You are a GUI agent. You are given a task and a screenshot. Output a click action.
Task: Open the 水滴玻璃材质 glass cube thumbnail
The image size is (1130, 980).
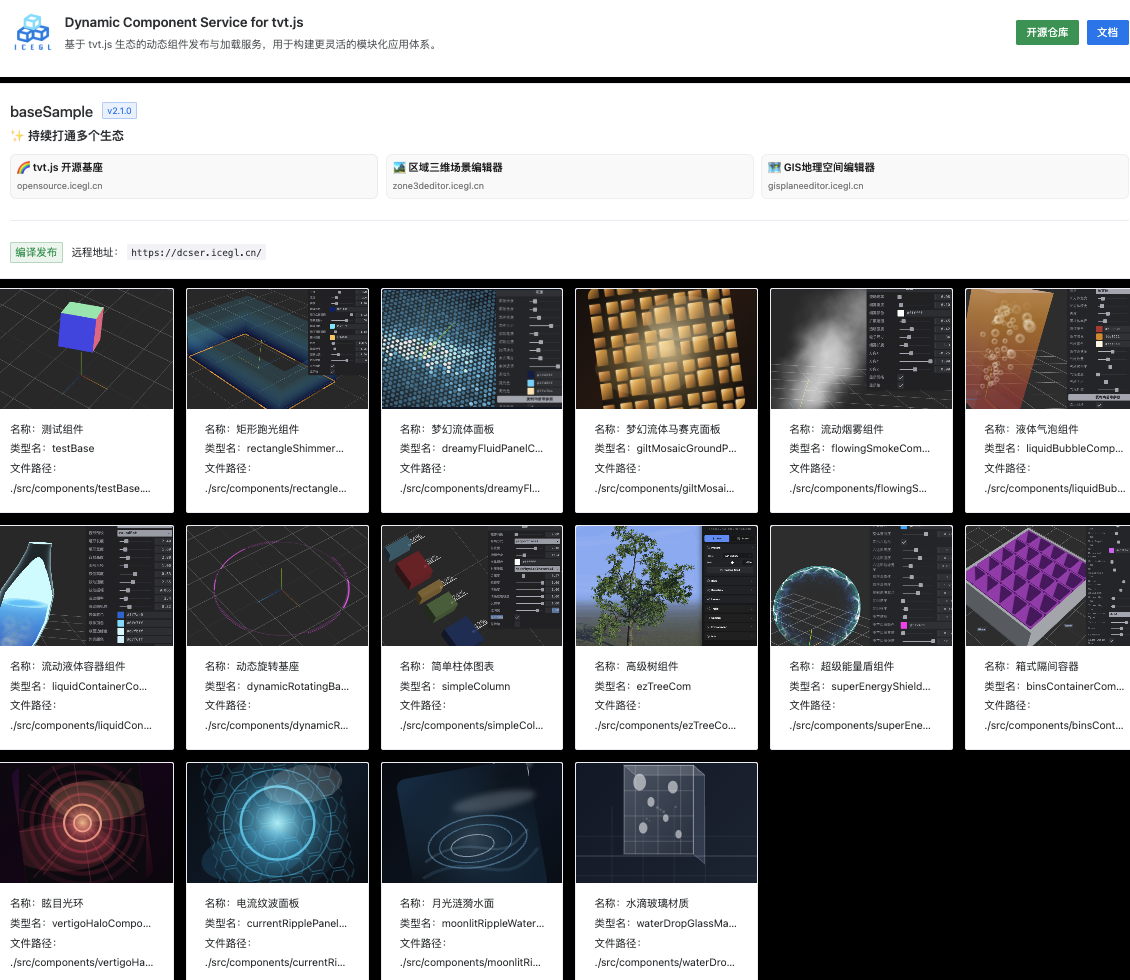(666, 823)
